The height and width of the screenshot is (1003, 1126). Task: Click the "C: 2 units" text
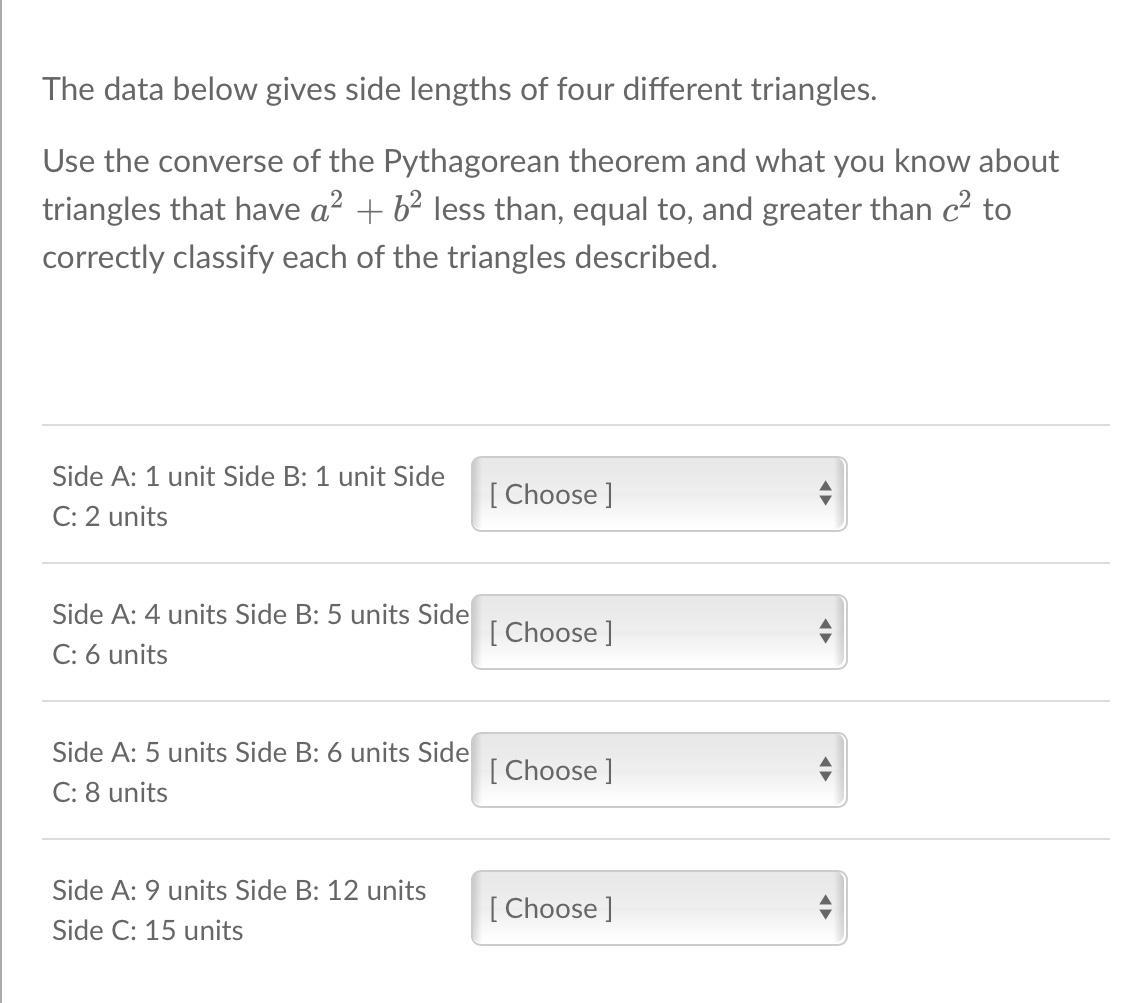(110, 517)
